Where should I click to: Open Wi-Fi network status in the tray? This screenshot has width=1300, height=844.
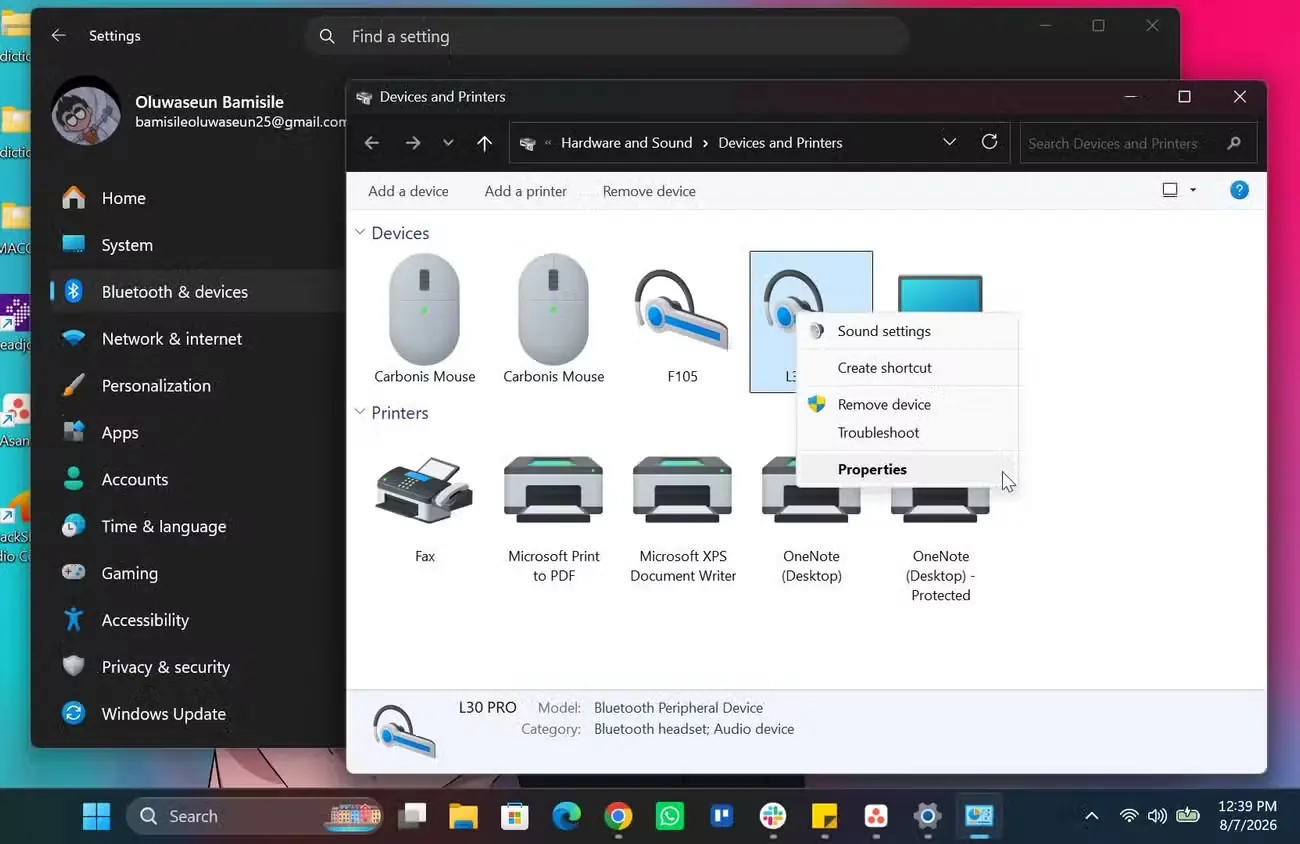coord(1129,816)
